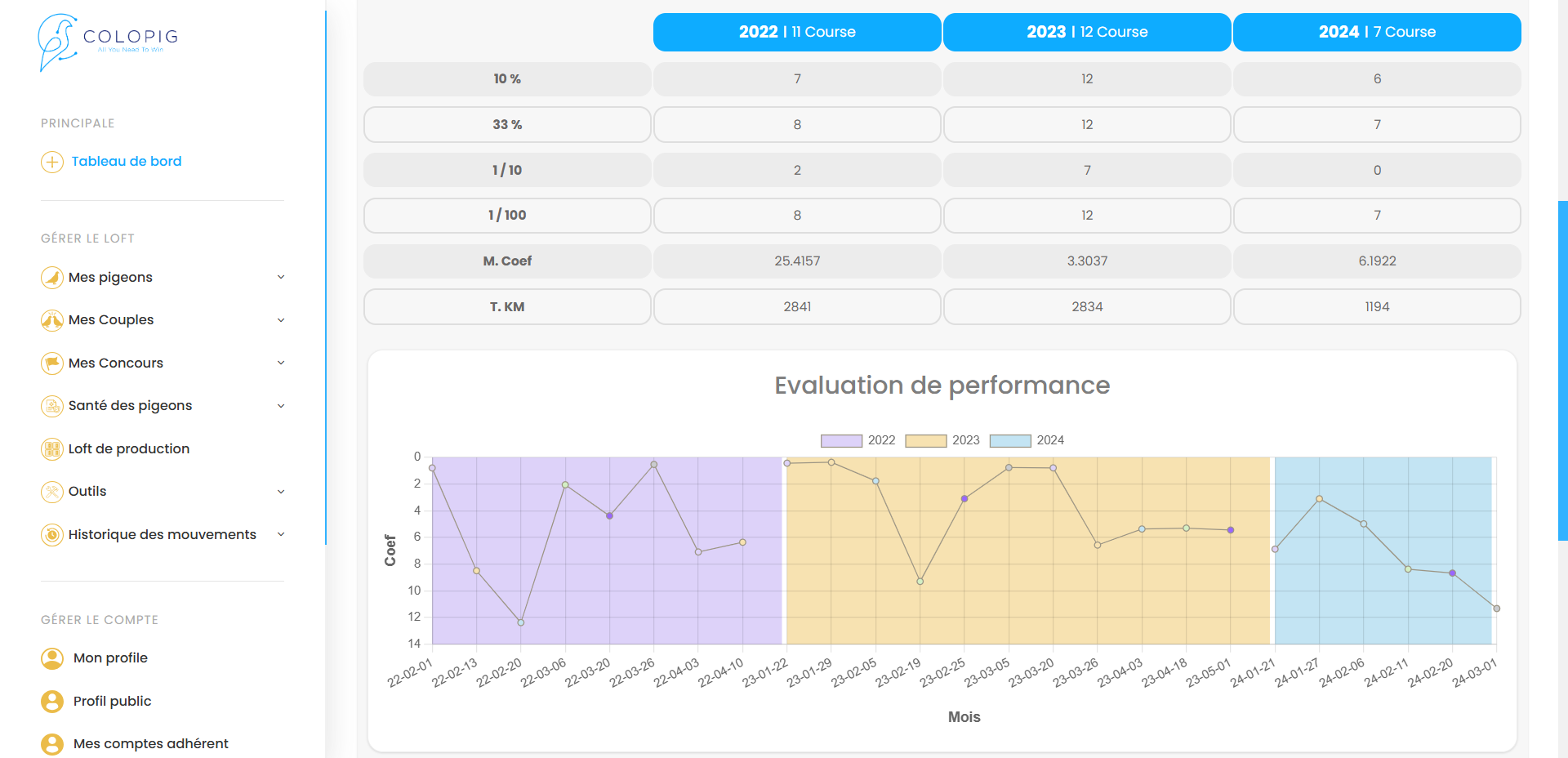This screenshot has height=758, width=1568.
Task: Click the 22-02-20 data point on chart
Action: coord(521,622)
